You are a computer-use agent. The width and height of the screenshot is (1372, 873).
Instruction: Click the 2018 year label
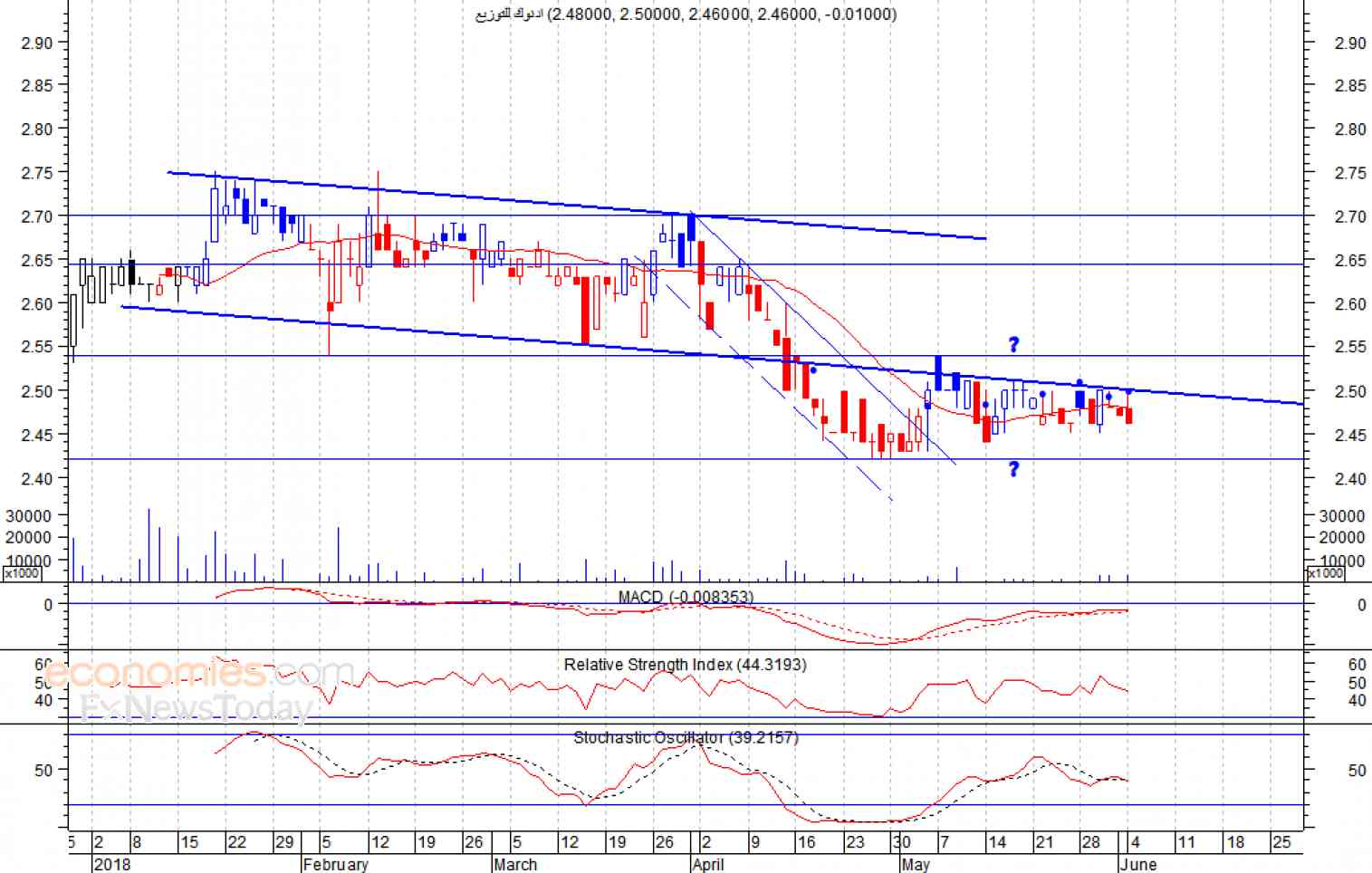coord(112,864)
